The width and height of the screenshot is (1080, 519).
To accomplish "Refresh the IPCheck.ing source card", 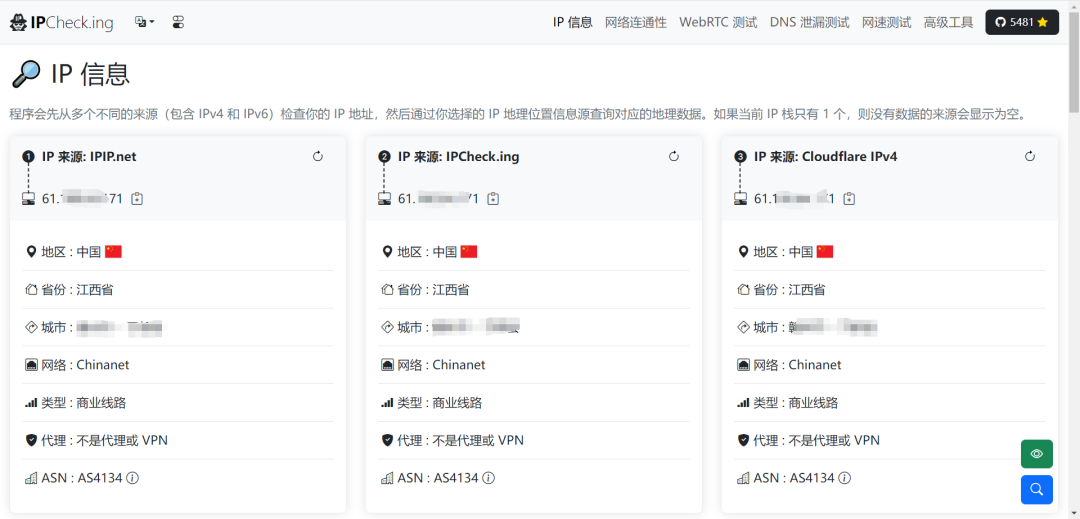I will tap(674, 156).
